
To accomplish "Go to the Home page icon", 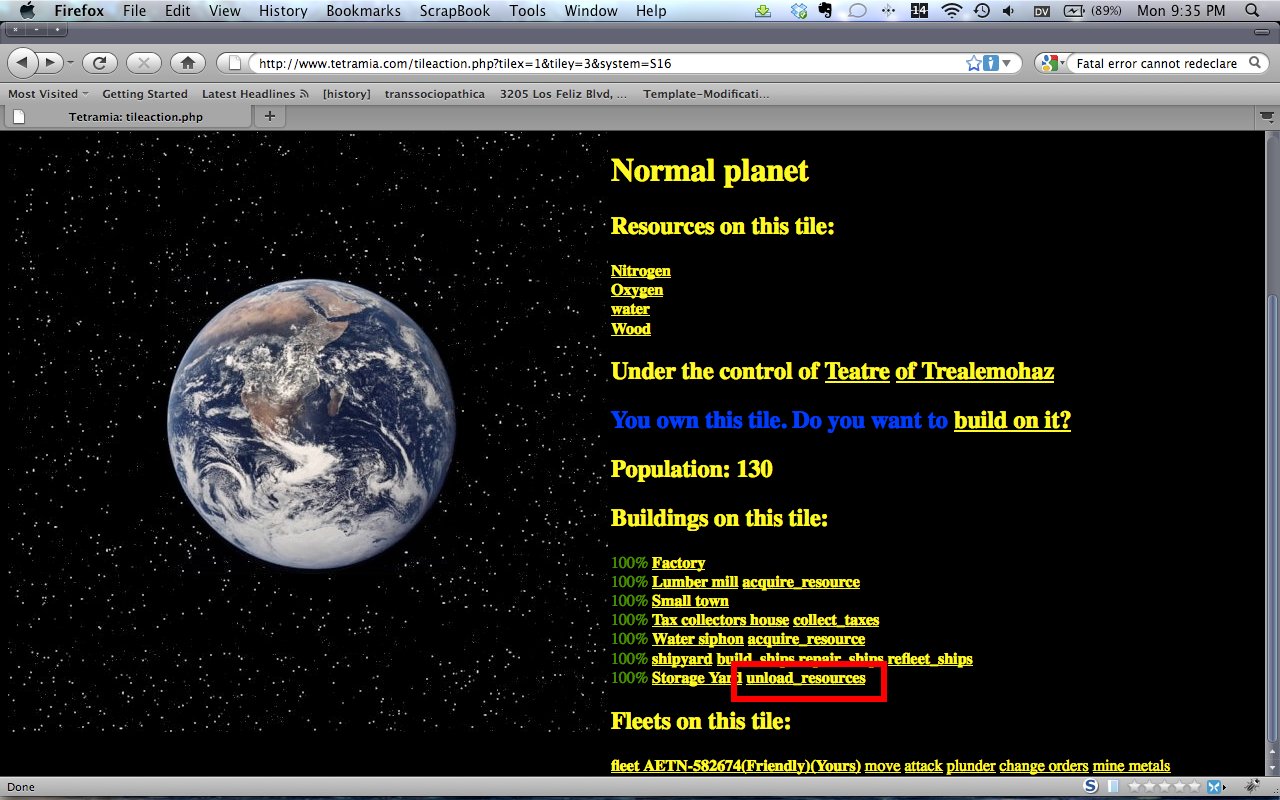I will [x=187, y=63].
